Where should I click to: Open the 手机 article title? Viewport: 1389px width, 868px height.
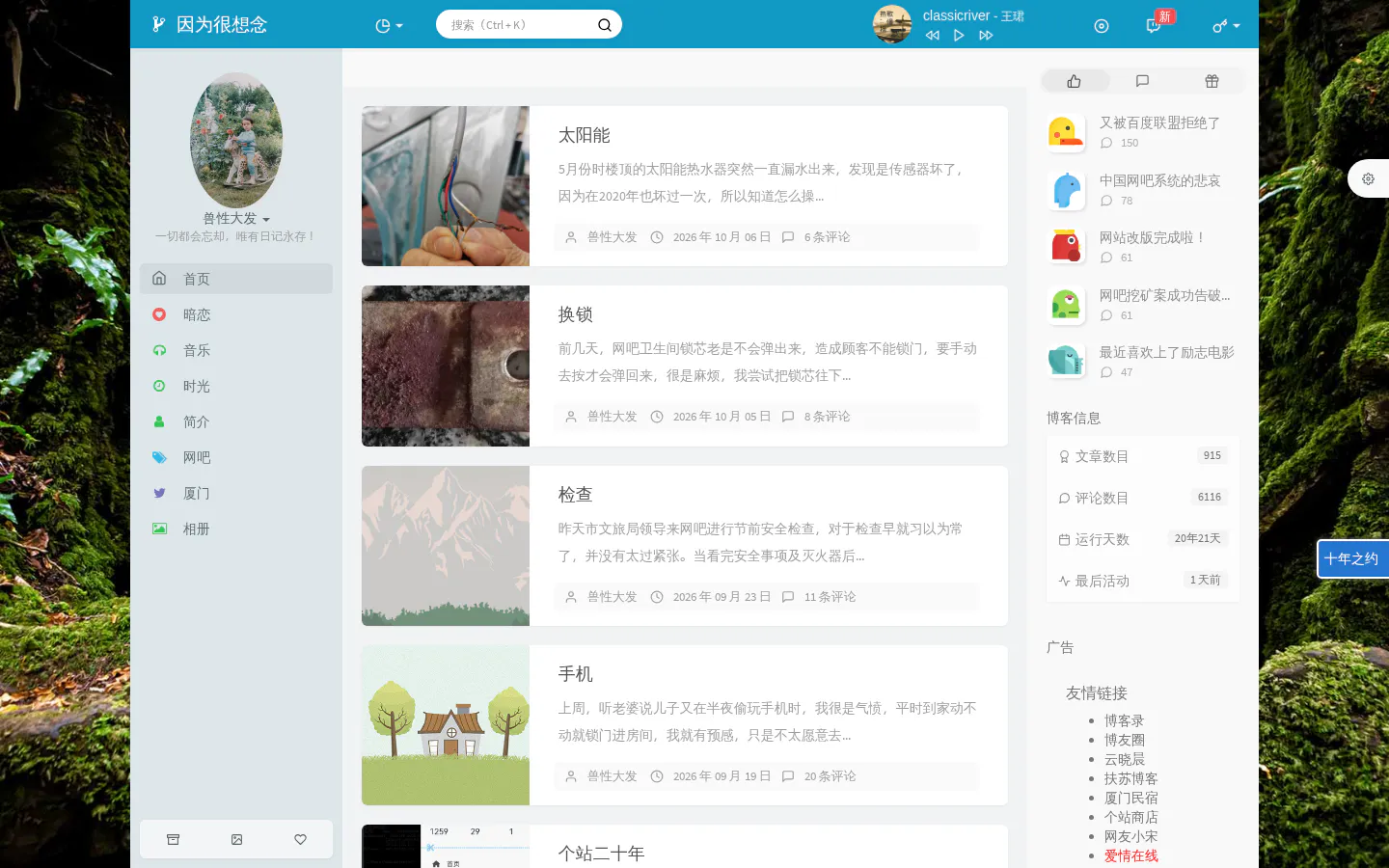576,674
